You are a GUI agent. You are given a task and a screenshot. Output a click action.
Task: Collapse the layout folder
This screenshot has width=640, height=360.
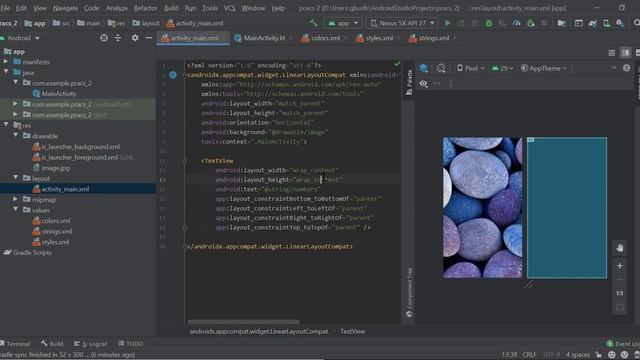pos(16,178)
